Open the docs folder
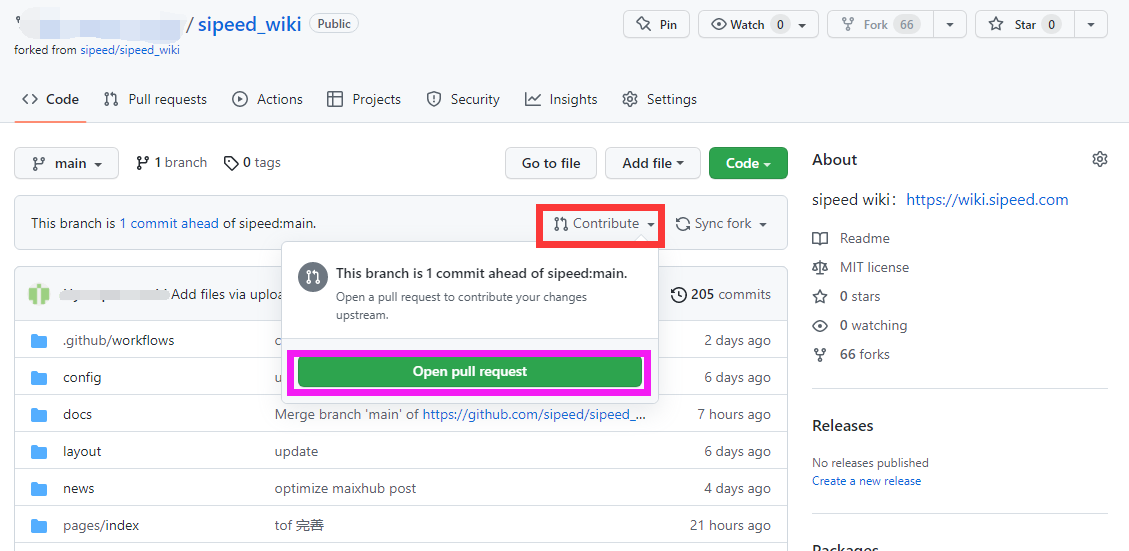Screen dimensions: 1129x551 [78, 414]
